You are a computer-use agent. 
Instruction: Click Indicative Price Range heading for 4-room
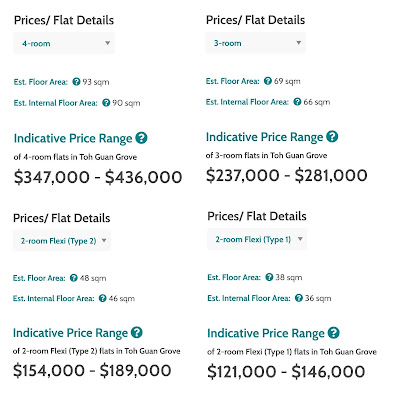[73, 138]
